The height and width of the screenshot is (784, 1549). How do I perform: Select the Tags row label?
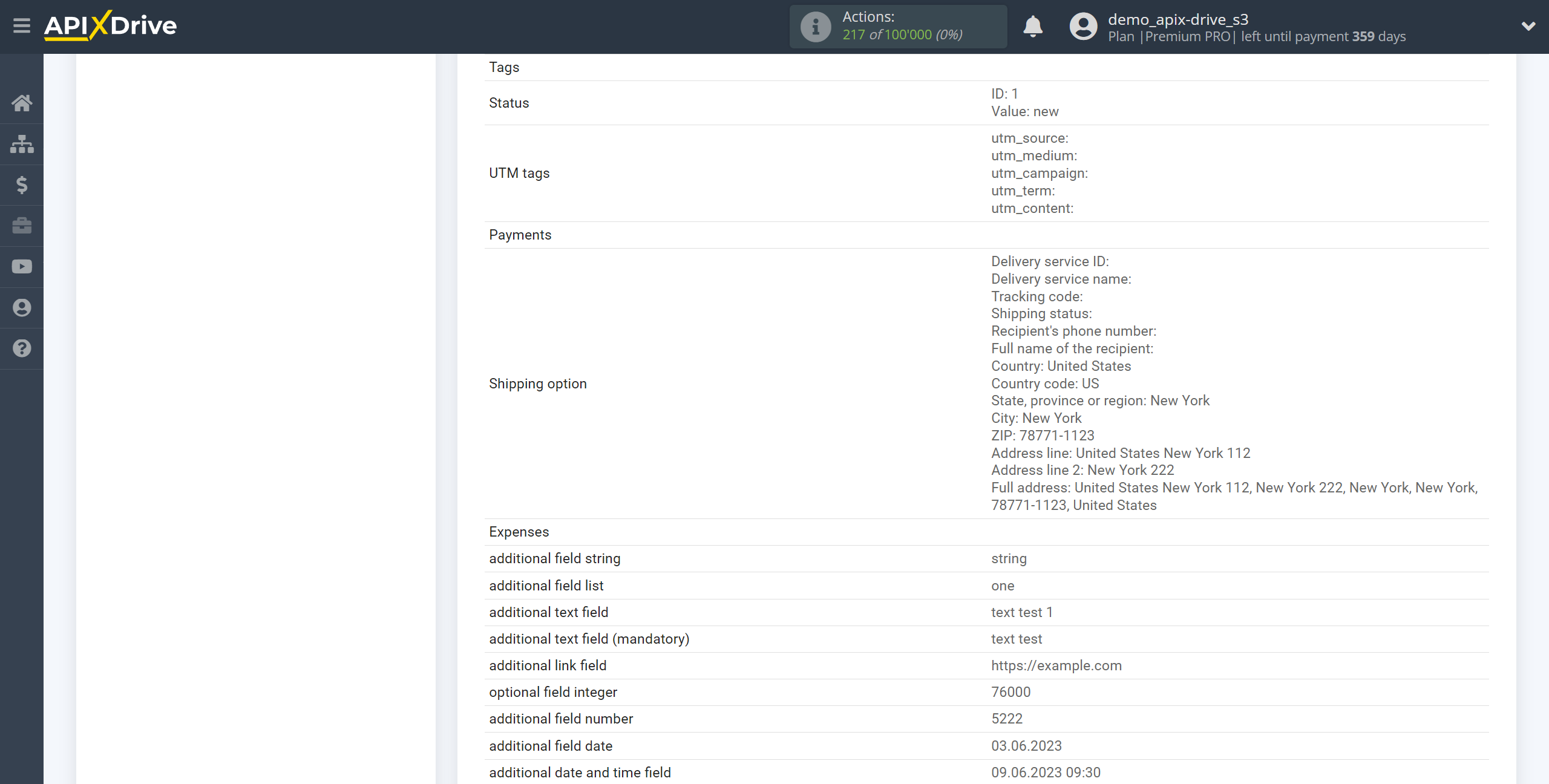[504, 67]
